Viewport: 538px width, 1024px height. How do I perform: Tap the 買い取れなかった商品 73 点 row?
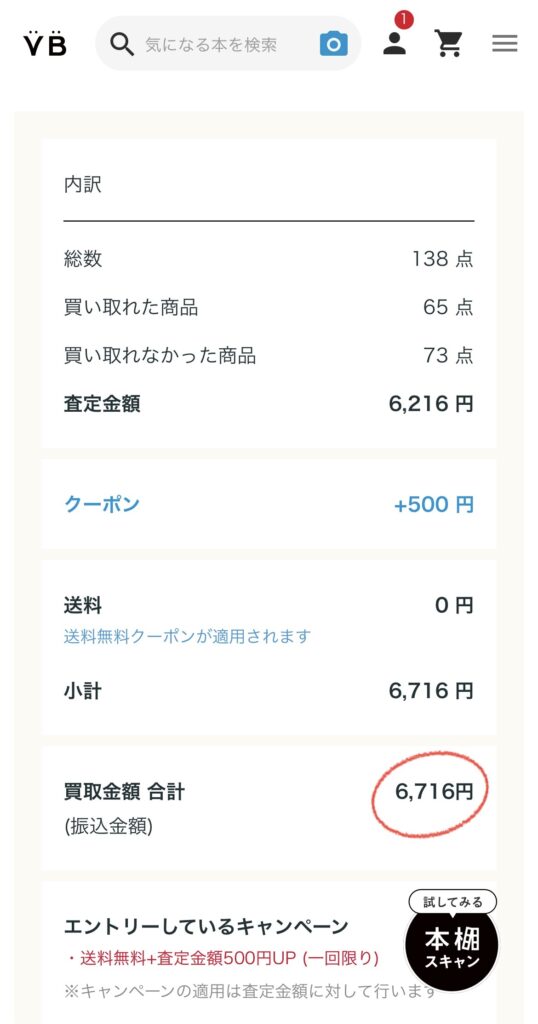click(x=268, y=356)
